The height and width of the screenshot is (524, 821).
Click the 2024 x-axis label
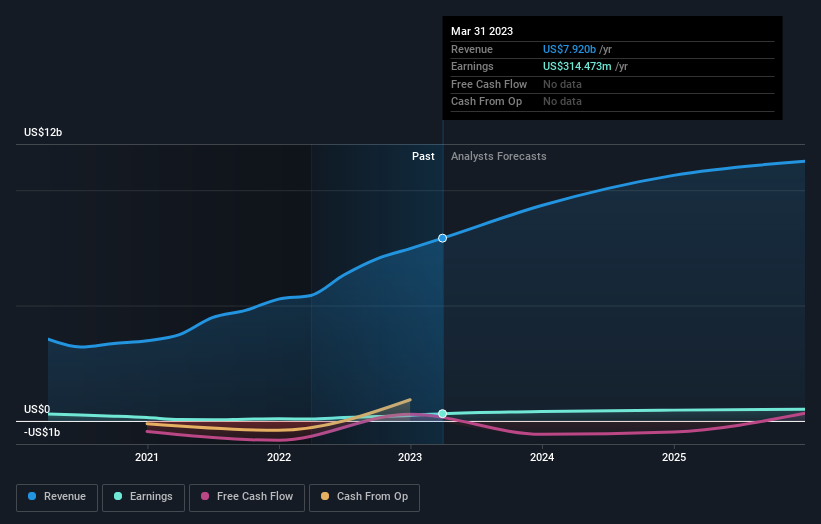542,457
